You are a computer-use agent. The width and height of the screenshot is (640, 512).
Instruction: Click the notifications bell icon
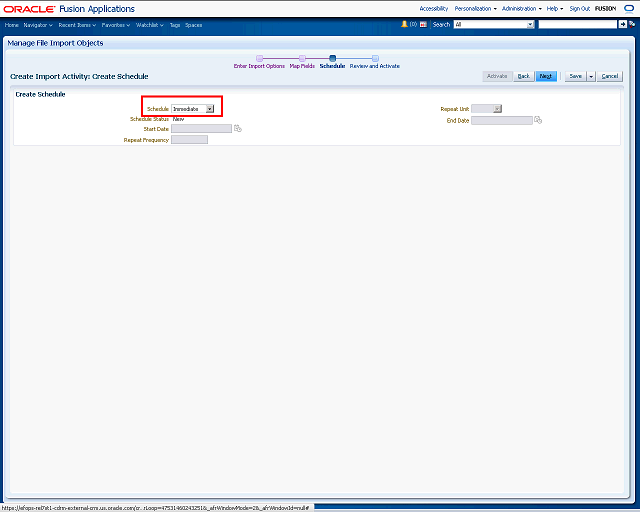[404, 24]
